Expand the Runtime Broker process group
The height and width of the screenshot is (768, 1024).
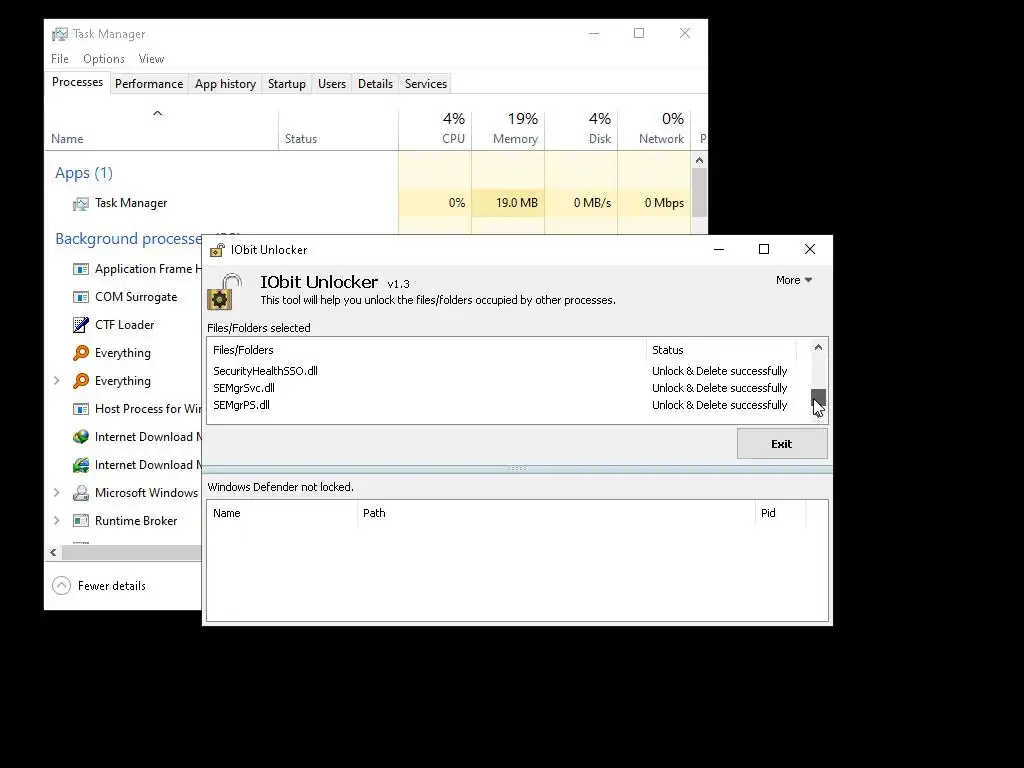57,520
